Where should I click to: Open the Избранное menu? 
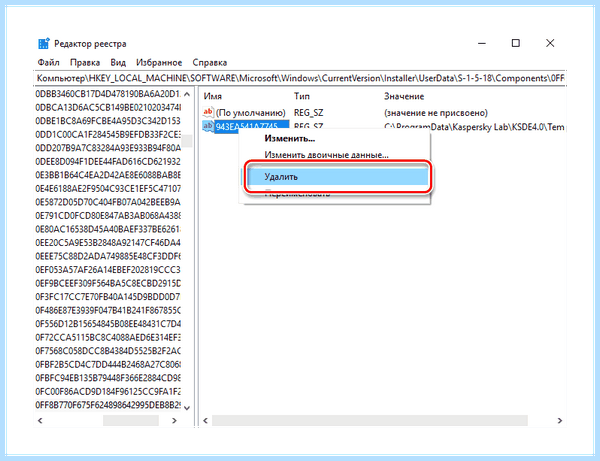point(159,62)
